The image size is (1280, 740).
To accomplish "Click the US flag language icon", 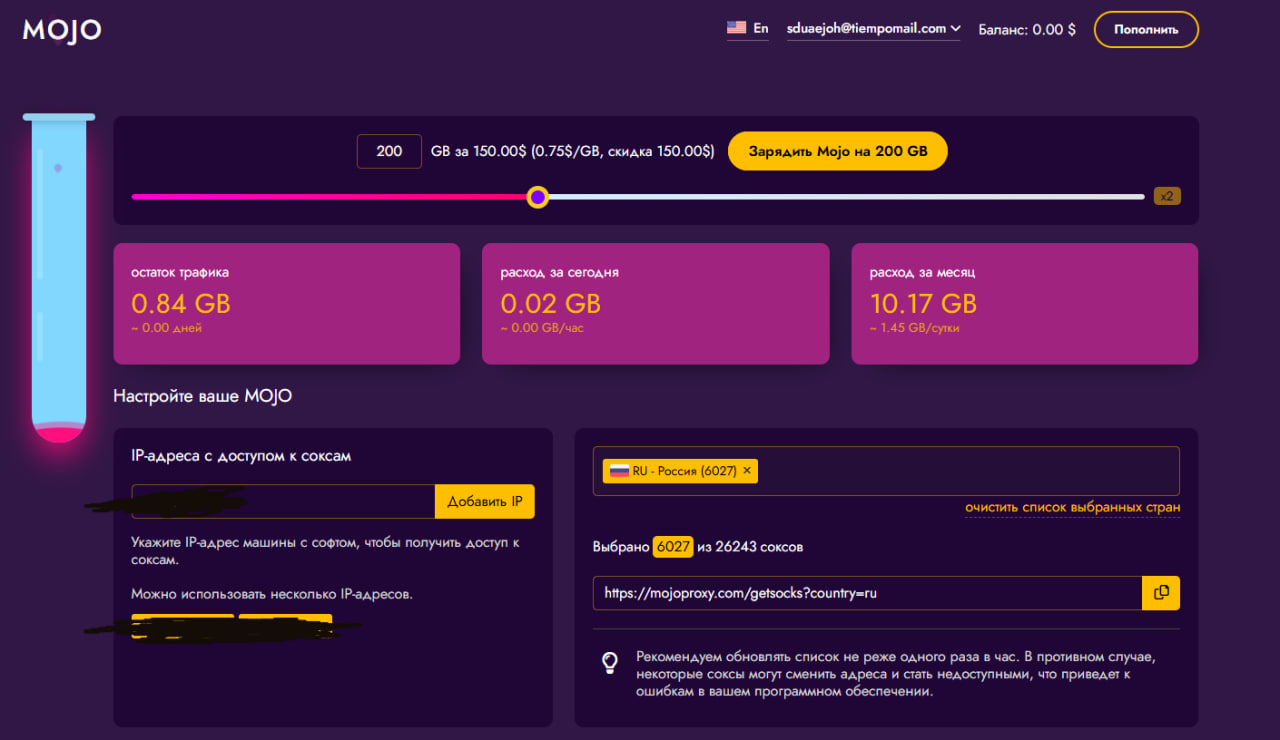I will [x=737, y=28].
